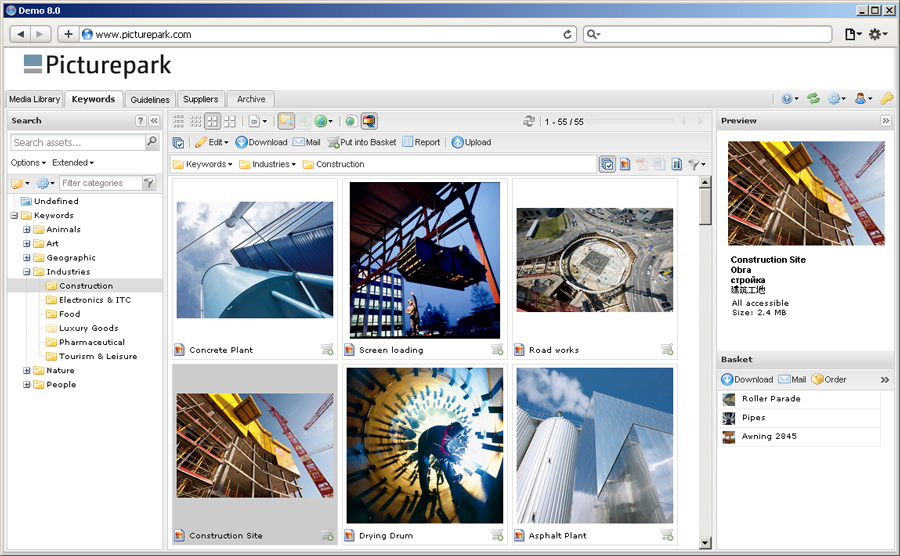Click Download in the asset toolbar
The image size is (900, 556).
pyautogui.click(x=261, y=142)
